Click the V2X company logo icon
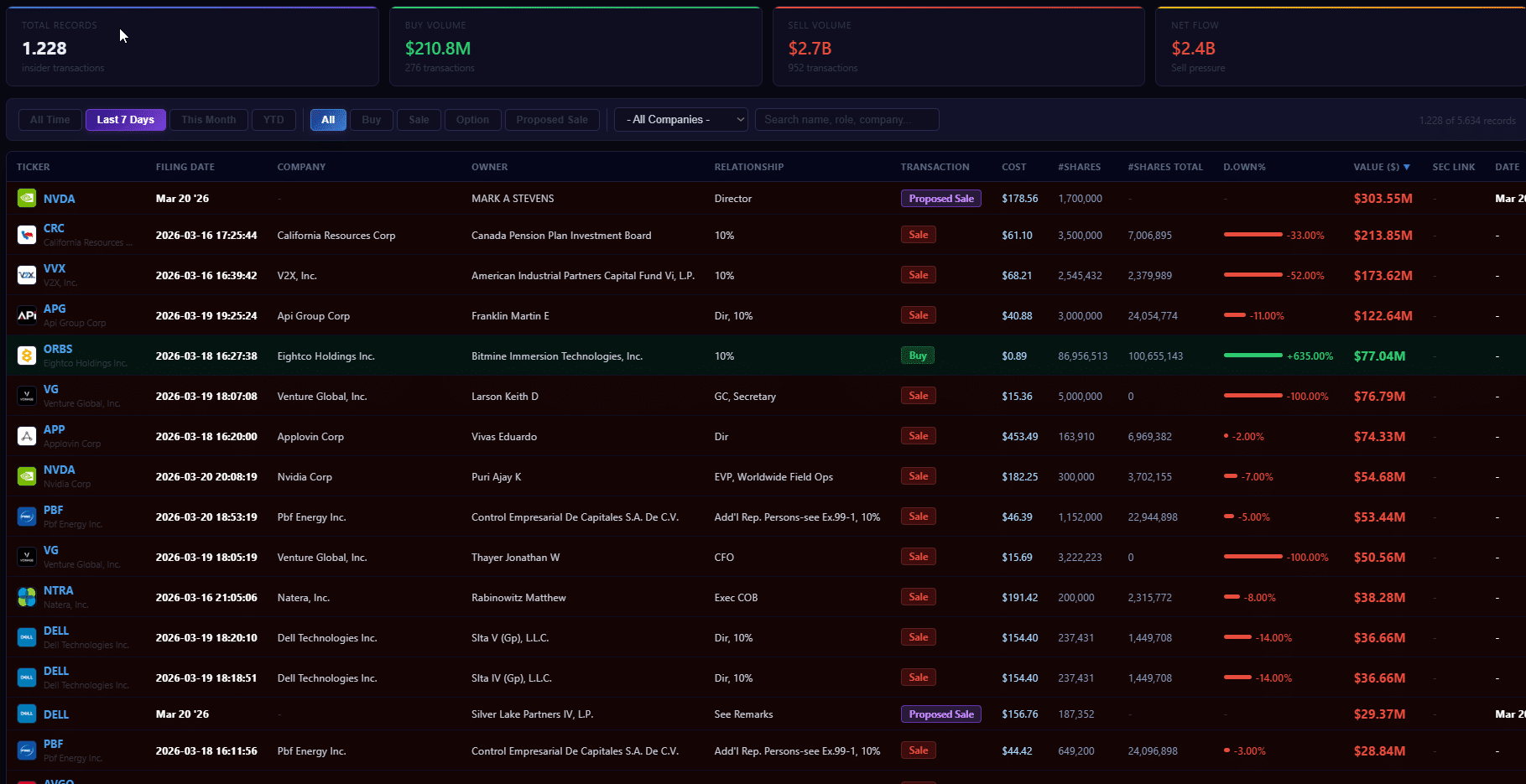Image resolution: width=1526 pixels, height=784 pixels. pyautogui.click(x=27, y=275)
